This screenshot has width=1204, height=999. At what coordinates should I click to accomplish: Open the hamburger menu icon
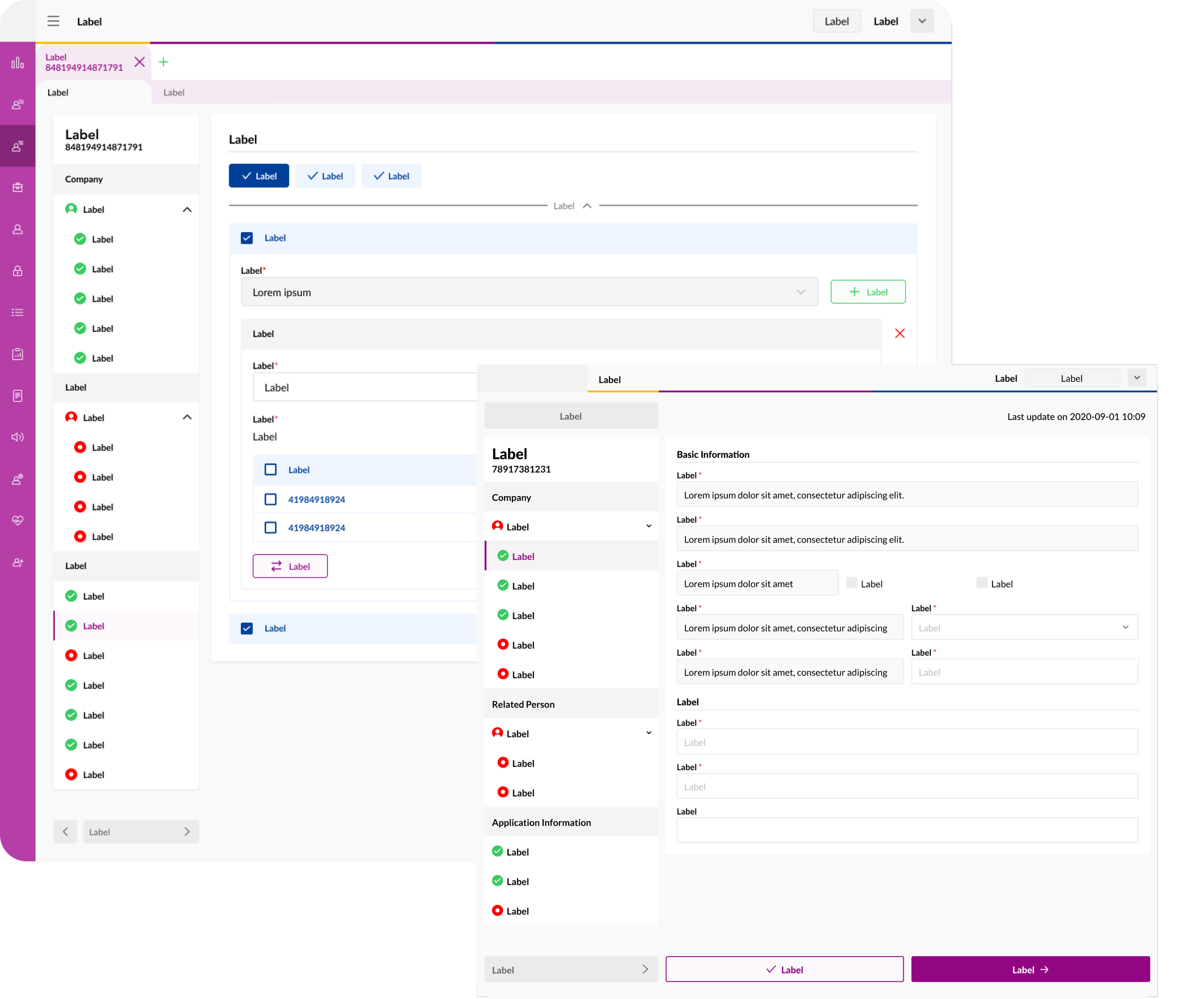[x=53, y=21]
